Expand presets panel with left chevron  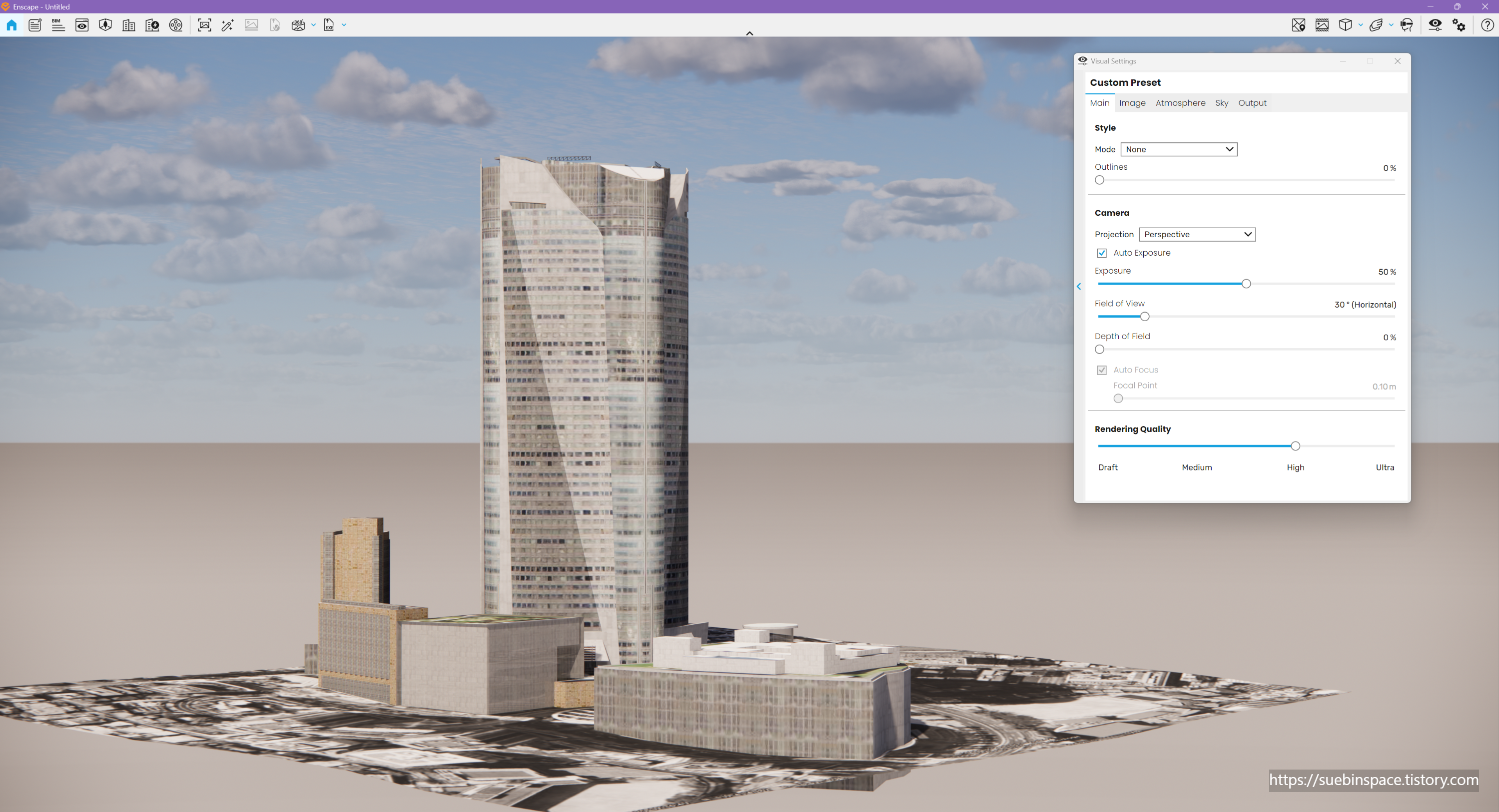(1079, 286)
